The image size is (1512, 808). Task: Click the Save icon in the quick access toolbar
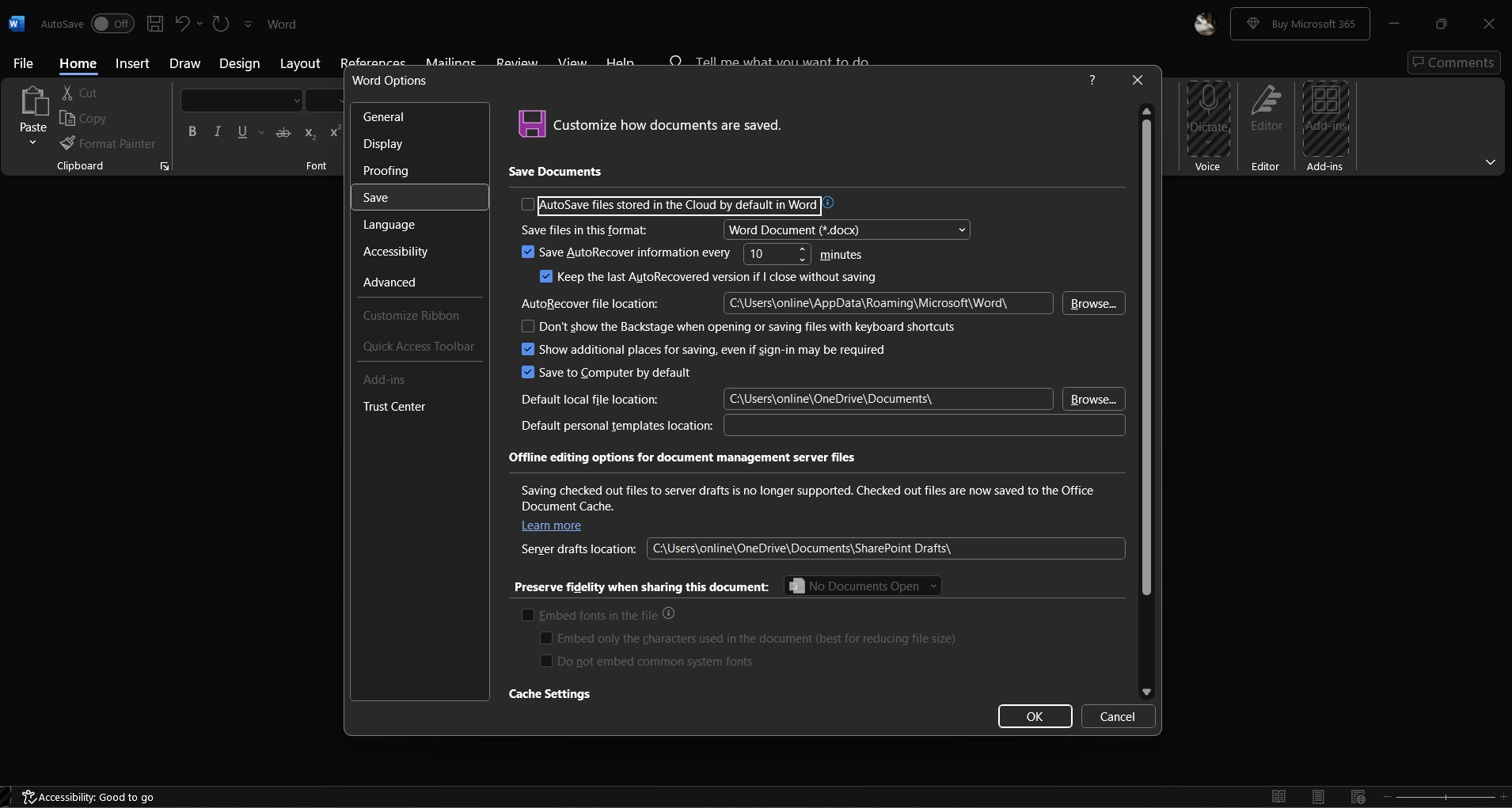click(155, 24)
